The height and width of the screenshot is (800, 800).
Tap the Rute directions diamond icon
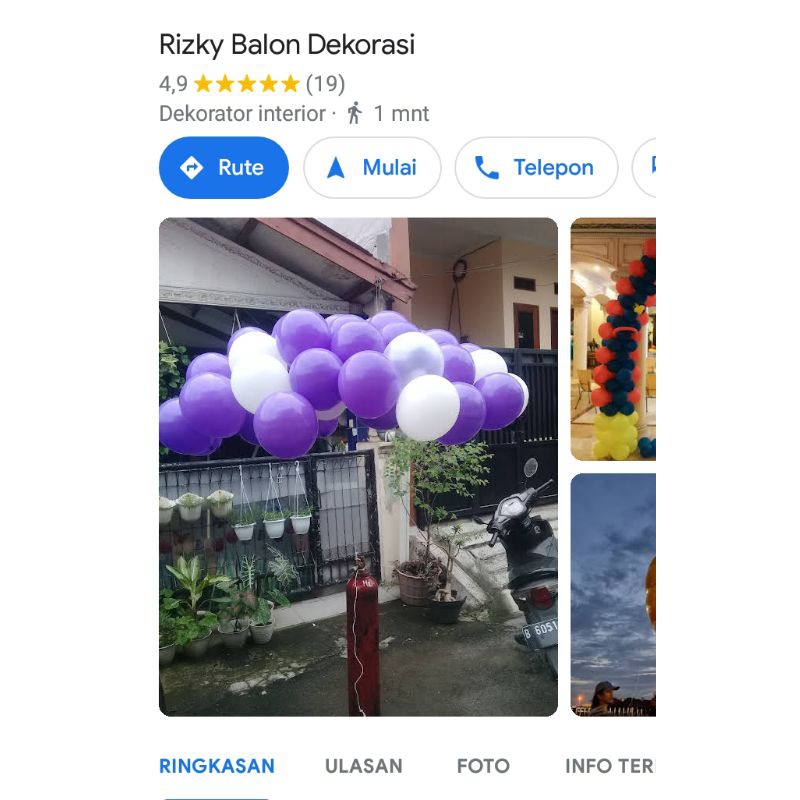click(191, 167)
